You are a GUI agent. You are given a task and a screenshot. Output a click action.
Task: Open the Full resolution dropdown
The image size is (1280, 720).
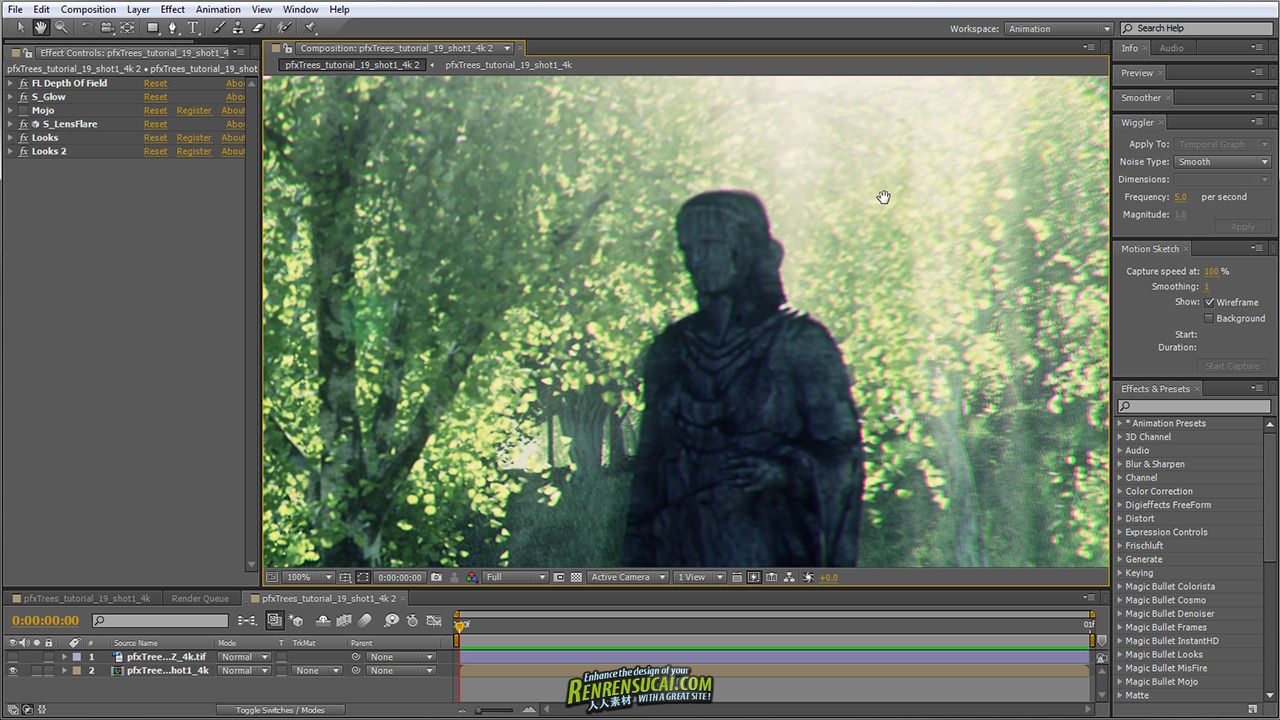click(516, 577)
